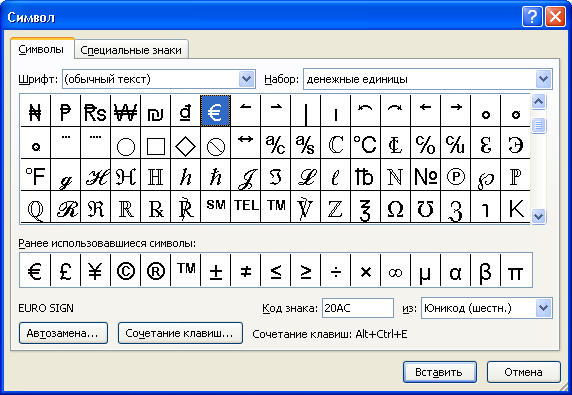Pick the Euro sign from recently used
Image resolution: width=572 pixels, height=395 pixels.
pyautogui.click(x=35, y=270)
